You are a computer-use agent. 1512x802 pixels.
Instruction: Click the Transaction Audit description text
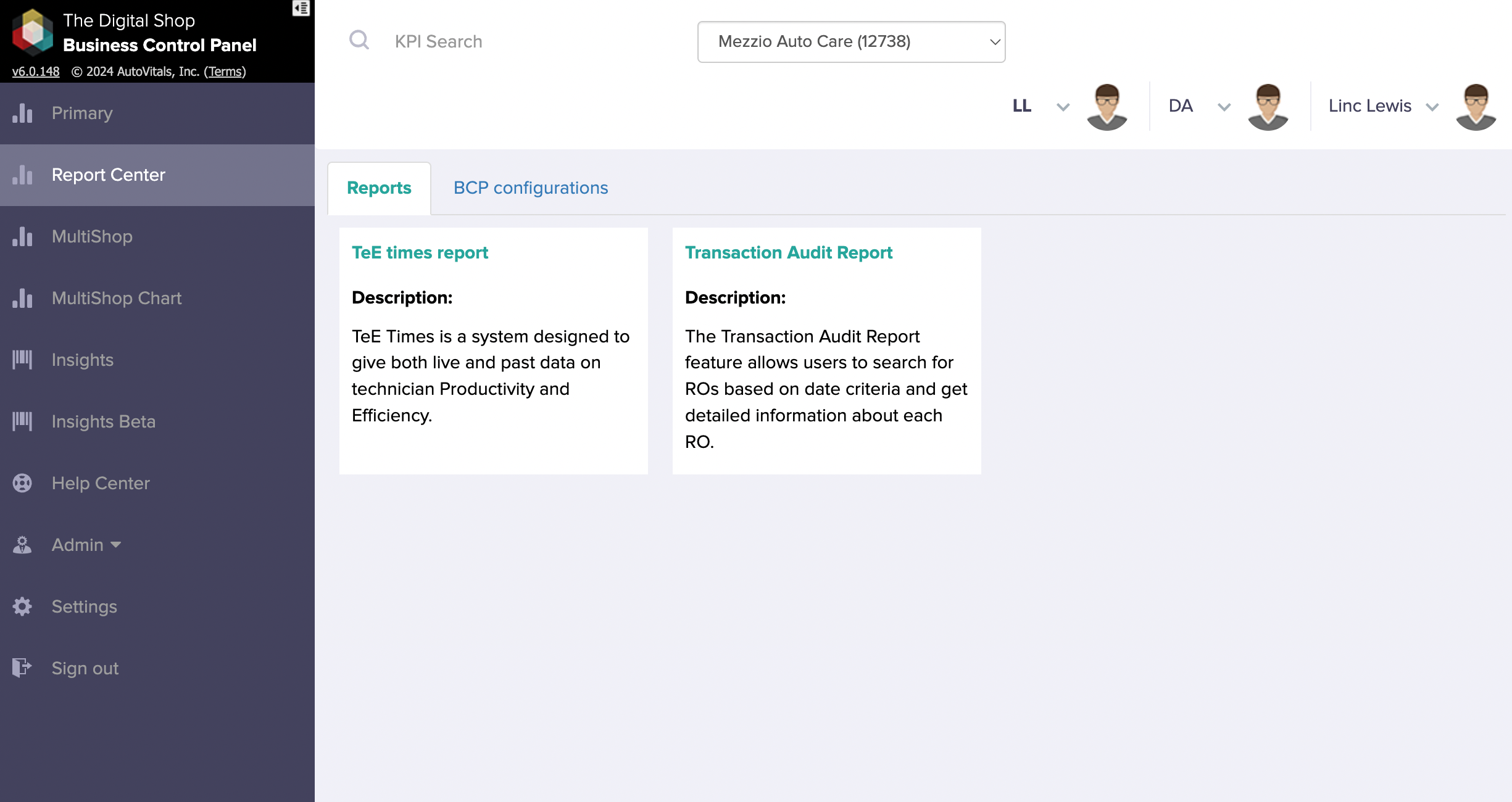coord(826,389)
